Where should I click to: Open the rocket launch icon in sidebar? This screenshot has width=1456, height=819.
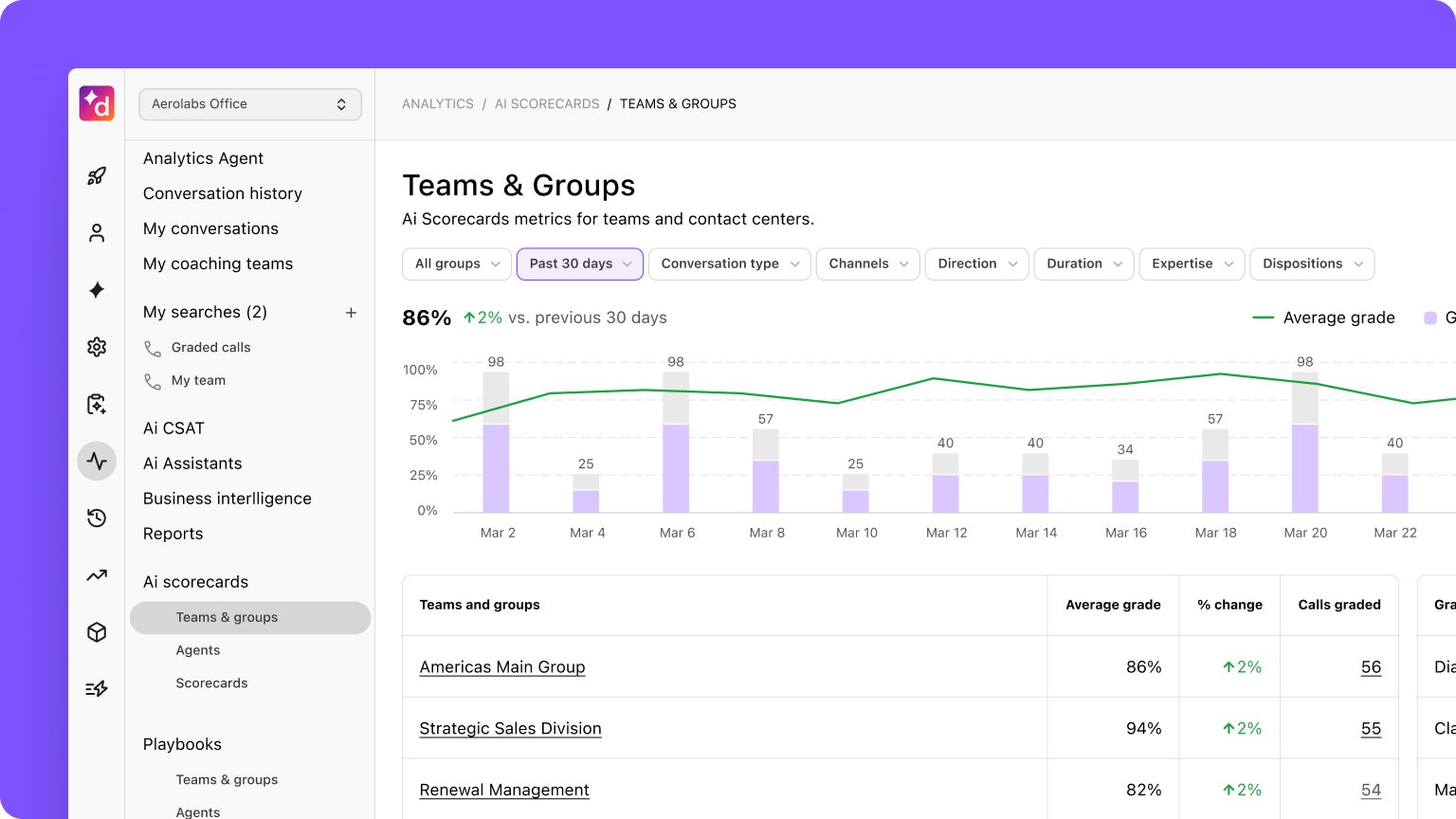coord(97,176)
